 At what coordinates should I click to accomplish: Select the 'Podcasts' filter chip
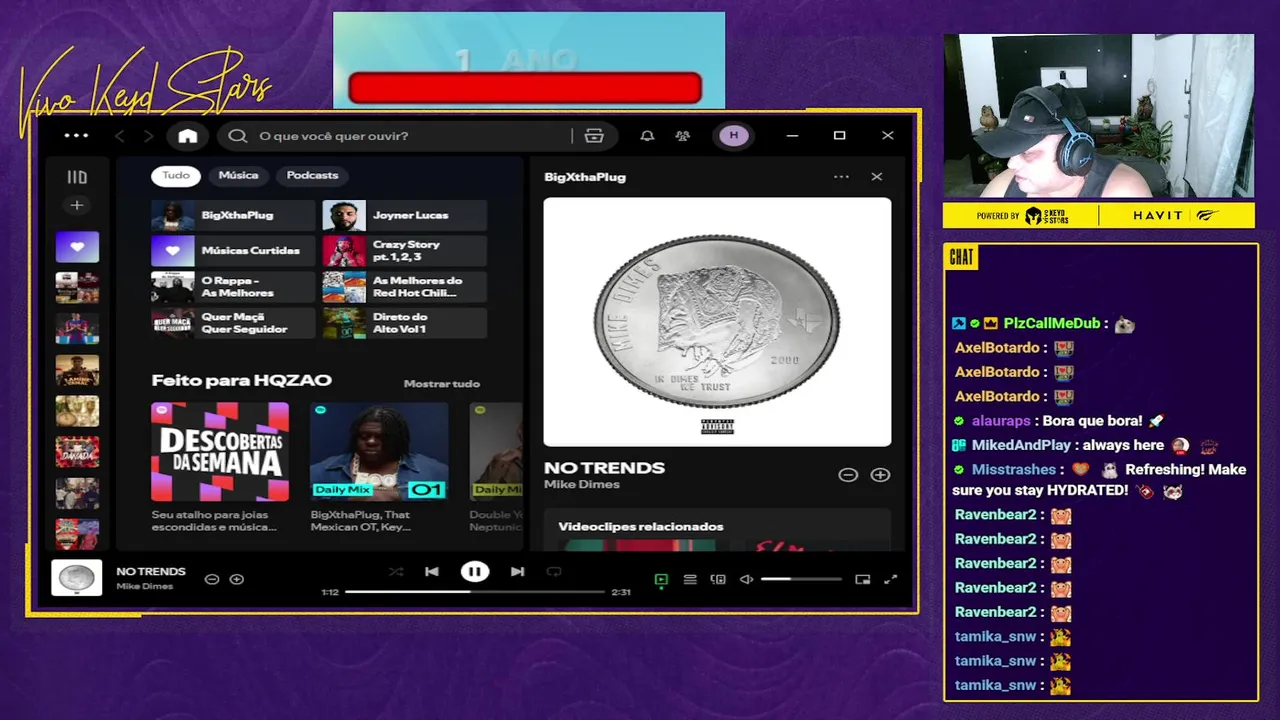[312, 176]
